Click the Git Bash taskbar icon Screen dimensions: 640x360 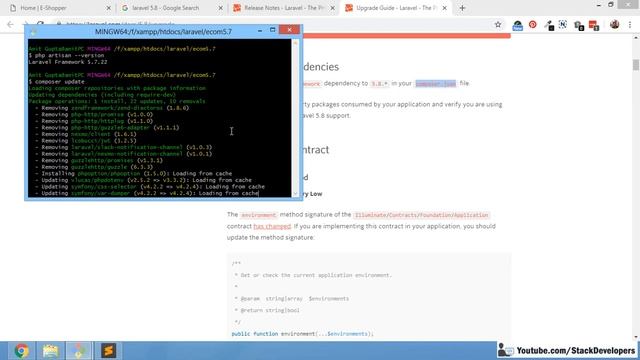79,351
